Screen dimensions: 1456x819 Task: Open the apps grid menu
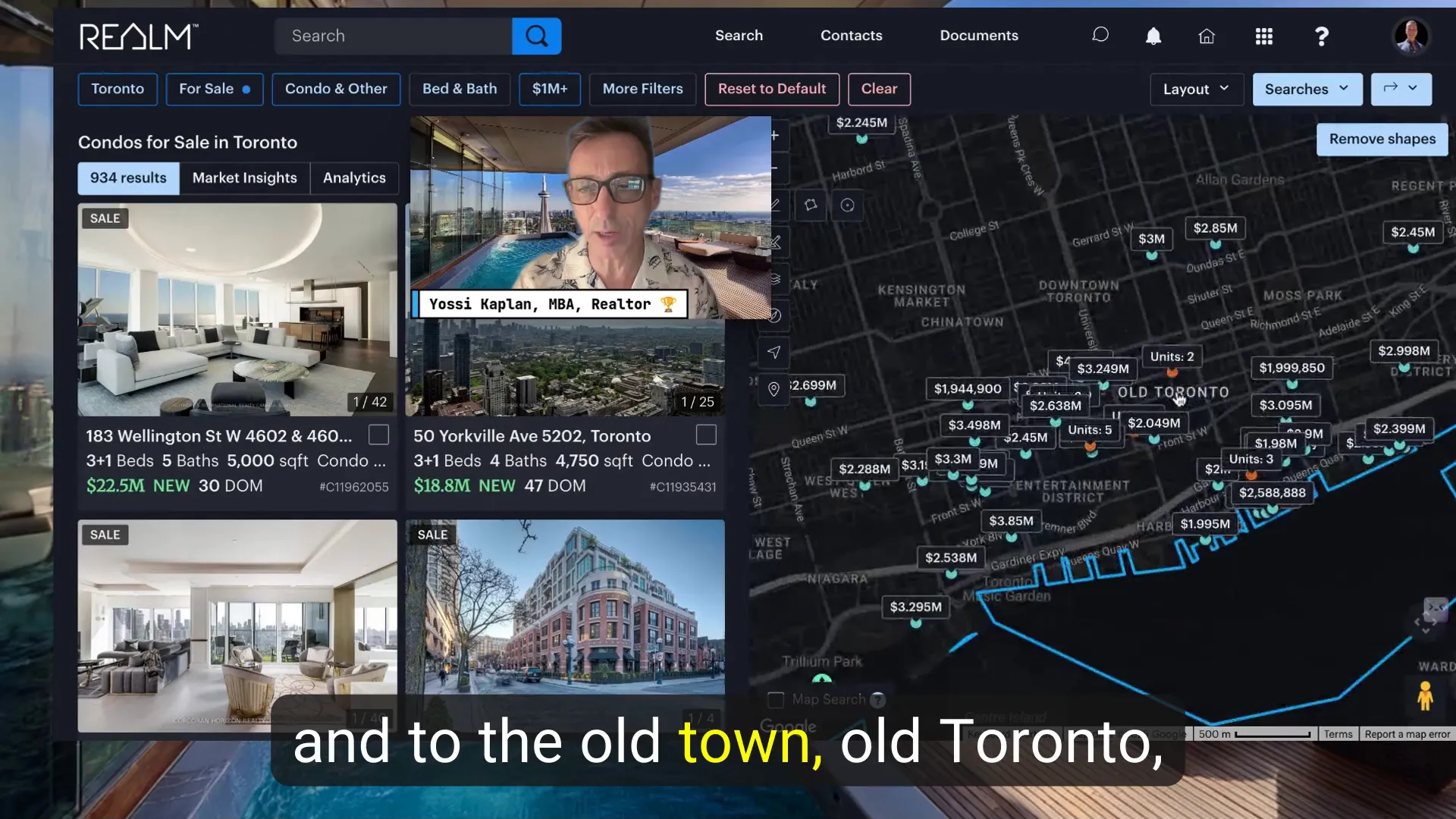[1263, 36]
